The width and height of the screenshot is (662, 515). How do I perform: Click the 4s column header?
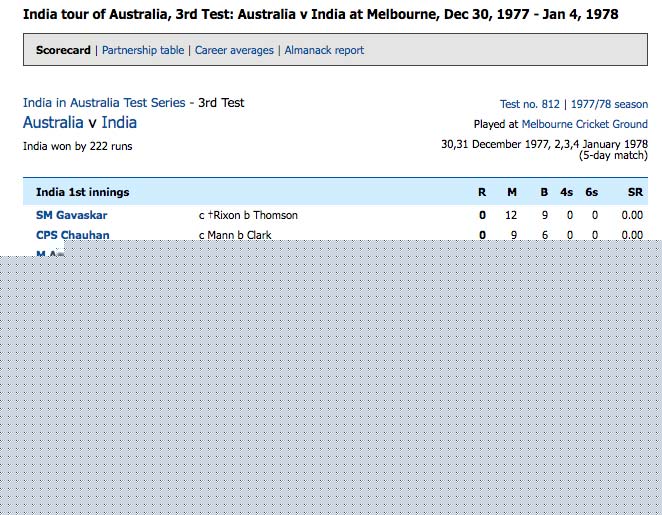click(567, 192)
